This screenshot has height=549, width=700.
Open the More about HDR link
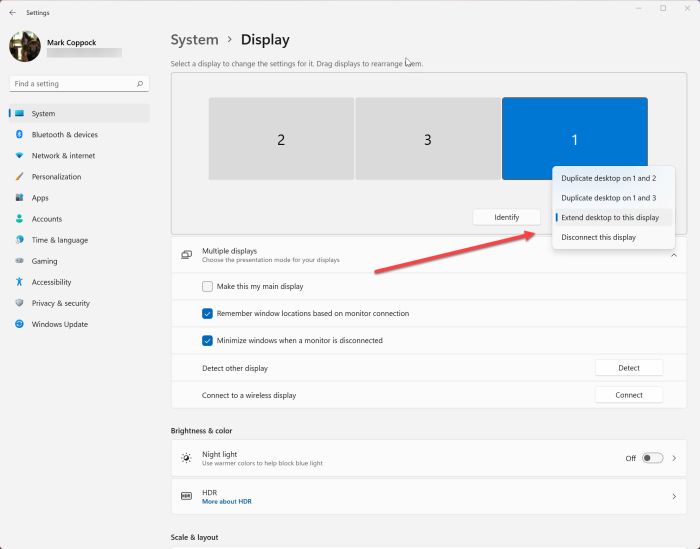[227, 501]
